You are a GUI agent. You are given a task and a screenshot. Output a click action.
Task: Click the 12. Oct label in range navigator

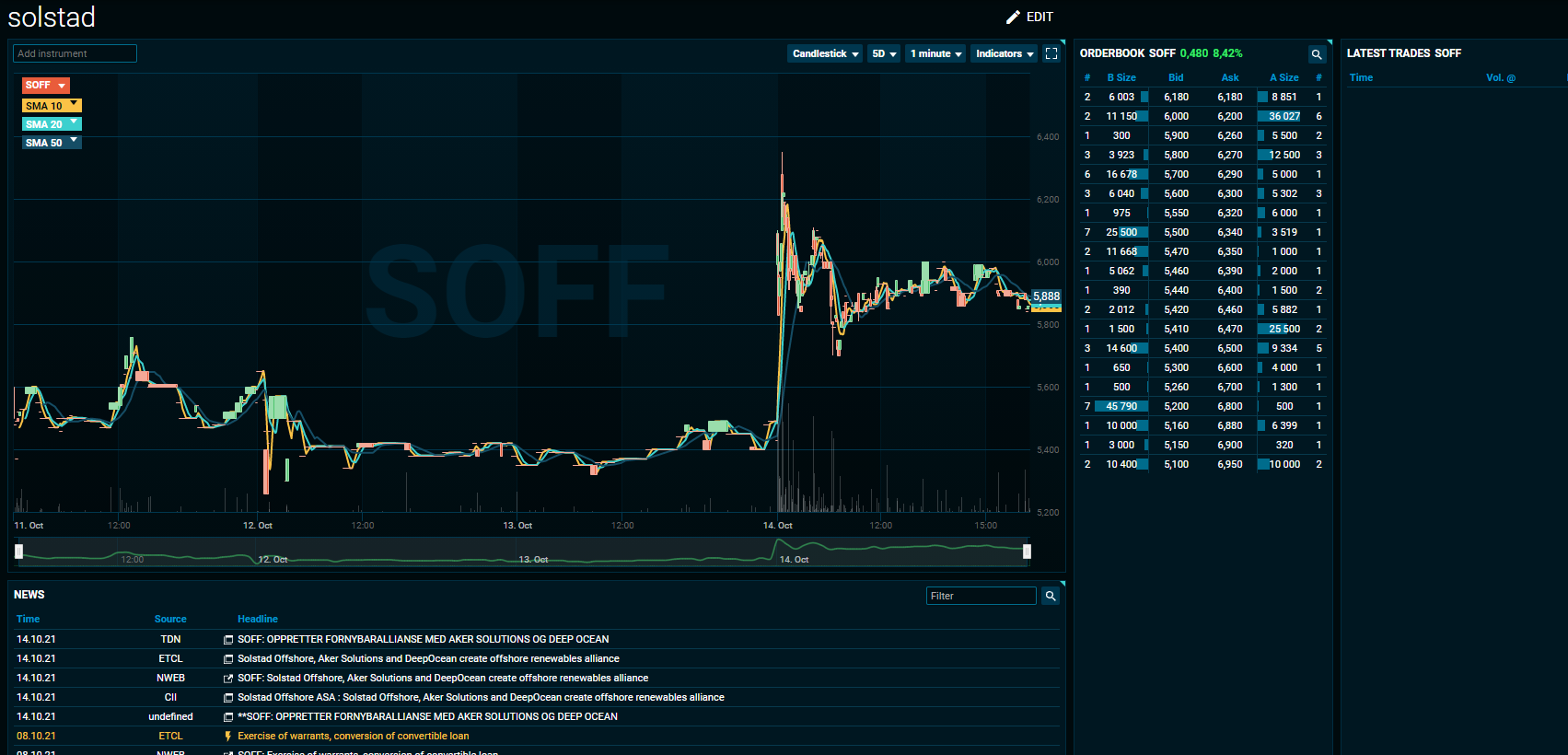coord(273,560)
